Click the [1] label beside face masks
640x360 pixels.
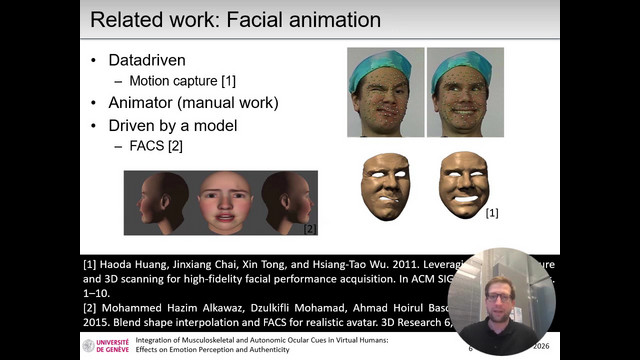(x=492, y=213)
